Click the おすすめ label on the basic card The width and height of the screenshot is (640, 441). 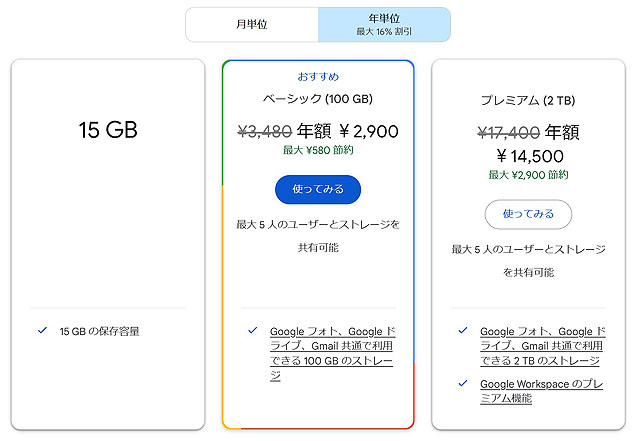click(318, 76)
